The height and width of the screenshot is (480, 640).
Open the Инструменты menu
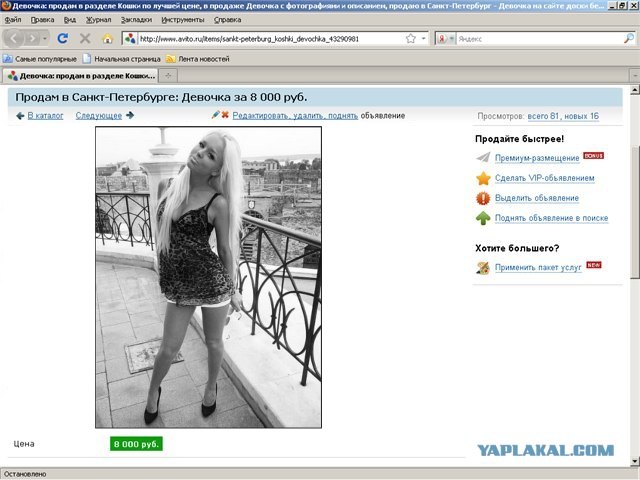183,20
